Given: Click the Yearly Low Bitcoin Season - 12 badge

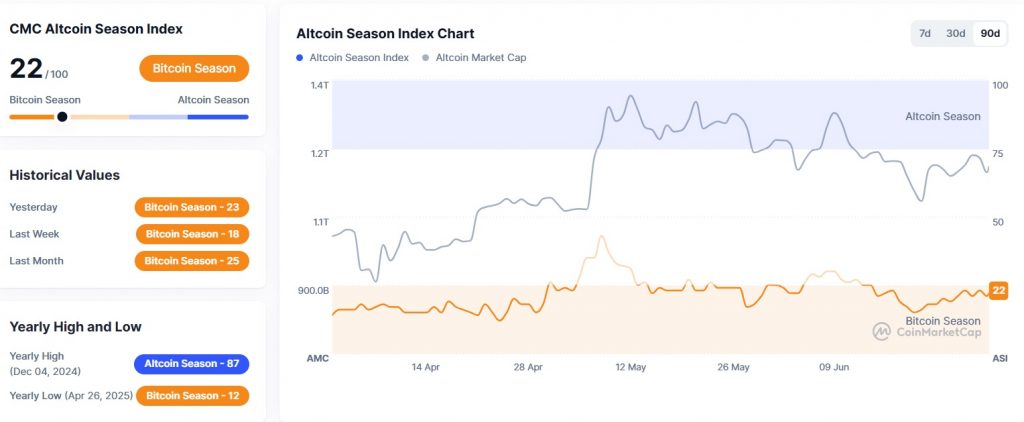Looking at the screenshot, I should coord(193,395).
